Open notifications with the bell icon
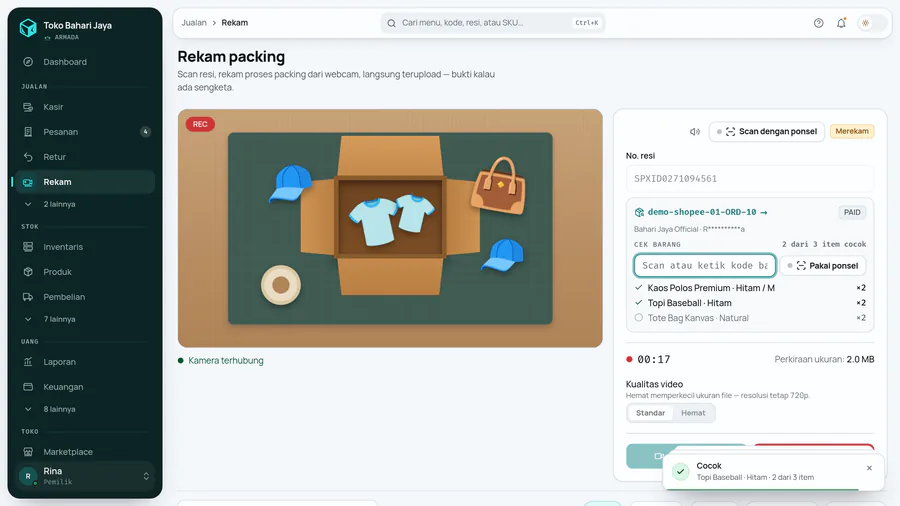Viewport: 900px width, 506px height. click(x=841, y=23)
